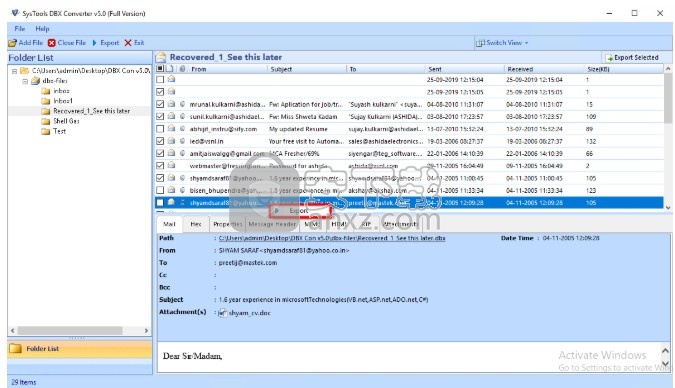Click the email list scroll-down arrow
This screenshot has height=388, width=675.
coord(668,207)
